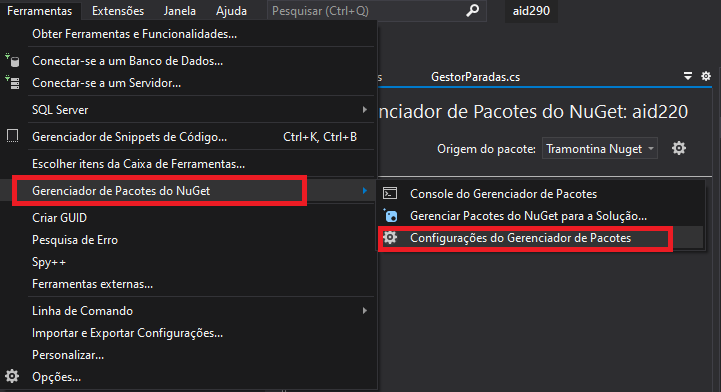Click the gear icon beside Configurações do Gerenciador de Pacotes

[x=390, y=238]
